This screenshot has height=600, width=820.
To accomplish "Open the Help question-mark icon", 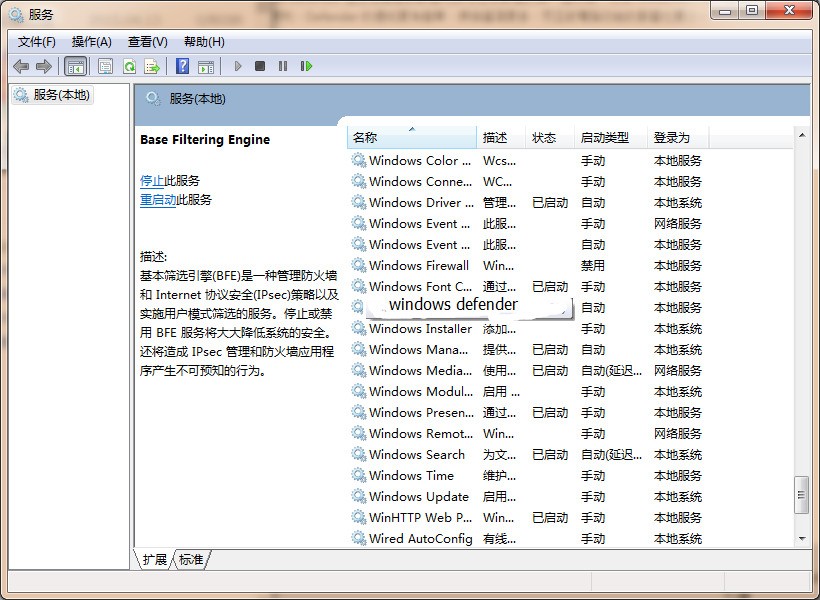I will 183,66.
